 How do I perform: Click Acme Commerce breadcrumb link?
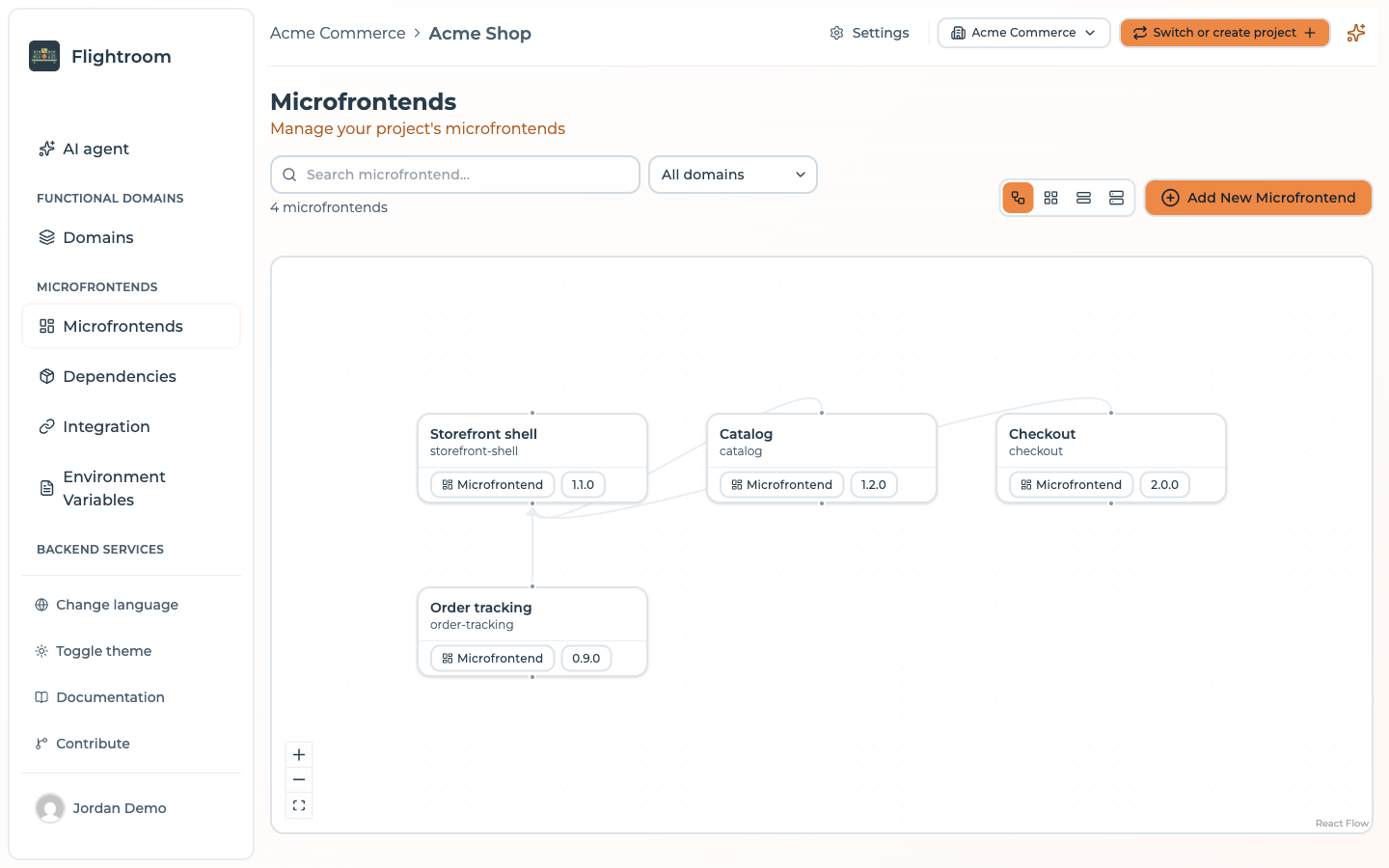point(338,33)
